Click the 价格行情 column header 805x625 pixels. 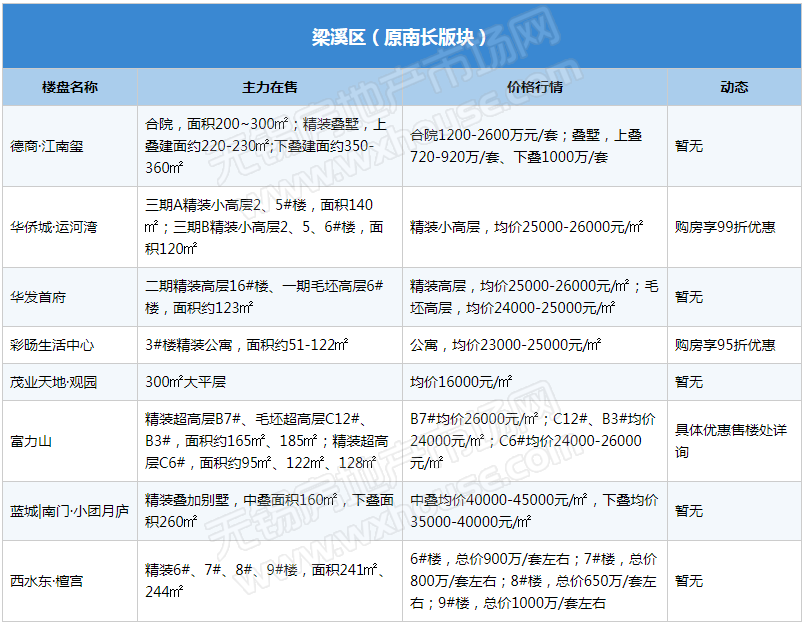tap(535, 87)
